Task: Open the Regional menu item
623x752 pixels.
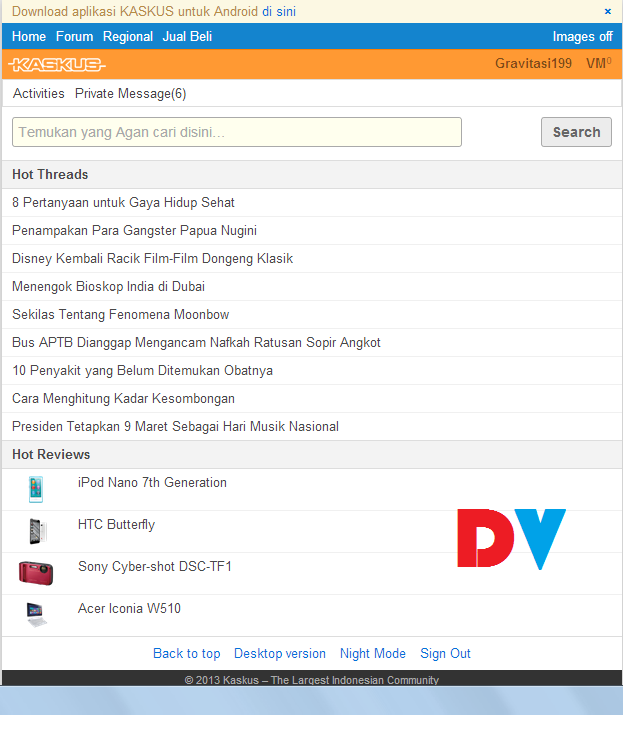Action: [128, 36]
